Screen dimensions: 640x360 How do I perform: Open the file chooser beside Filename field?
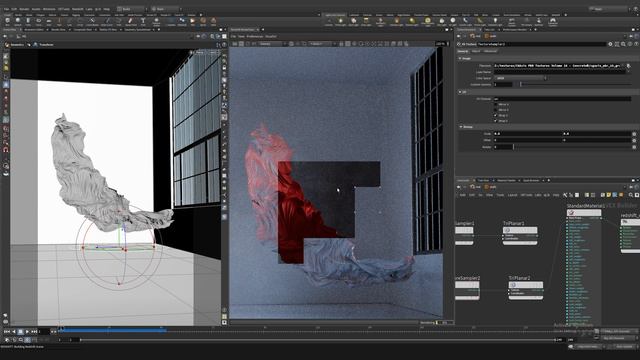[629, 66]
